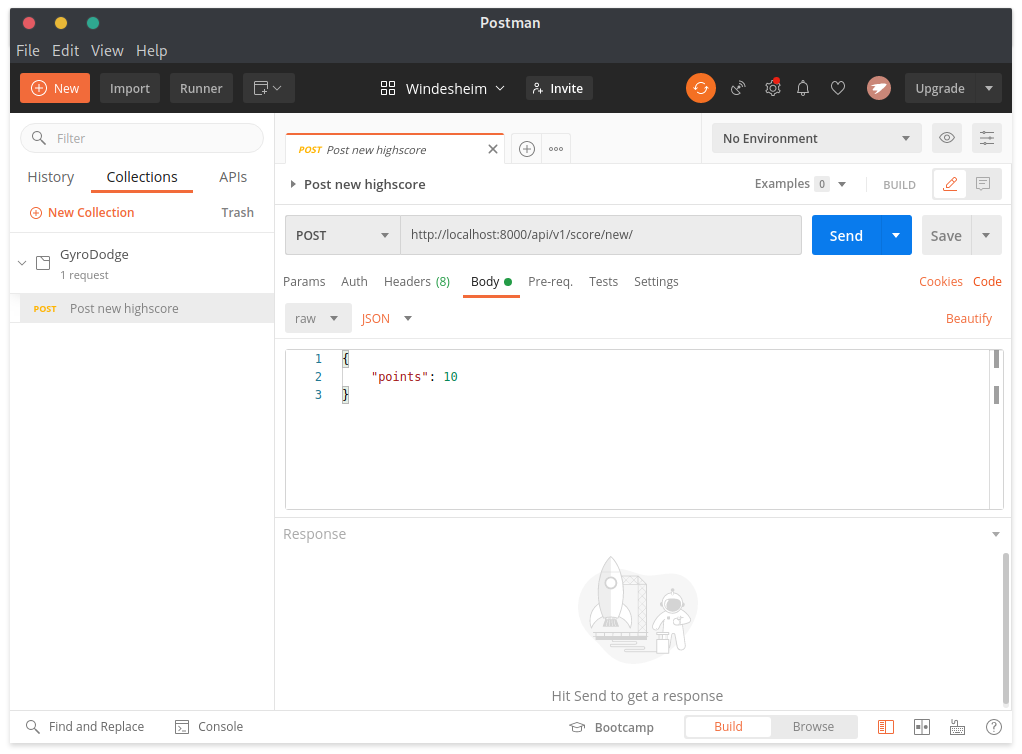1022x754 pixels.
Task: Click the sync status icon
Action: (x=701, y=88)
